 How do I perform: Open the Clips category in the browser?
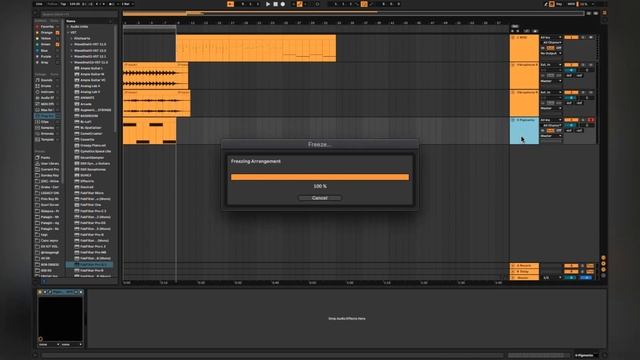tap(46, 122)
